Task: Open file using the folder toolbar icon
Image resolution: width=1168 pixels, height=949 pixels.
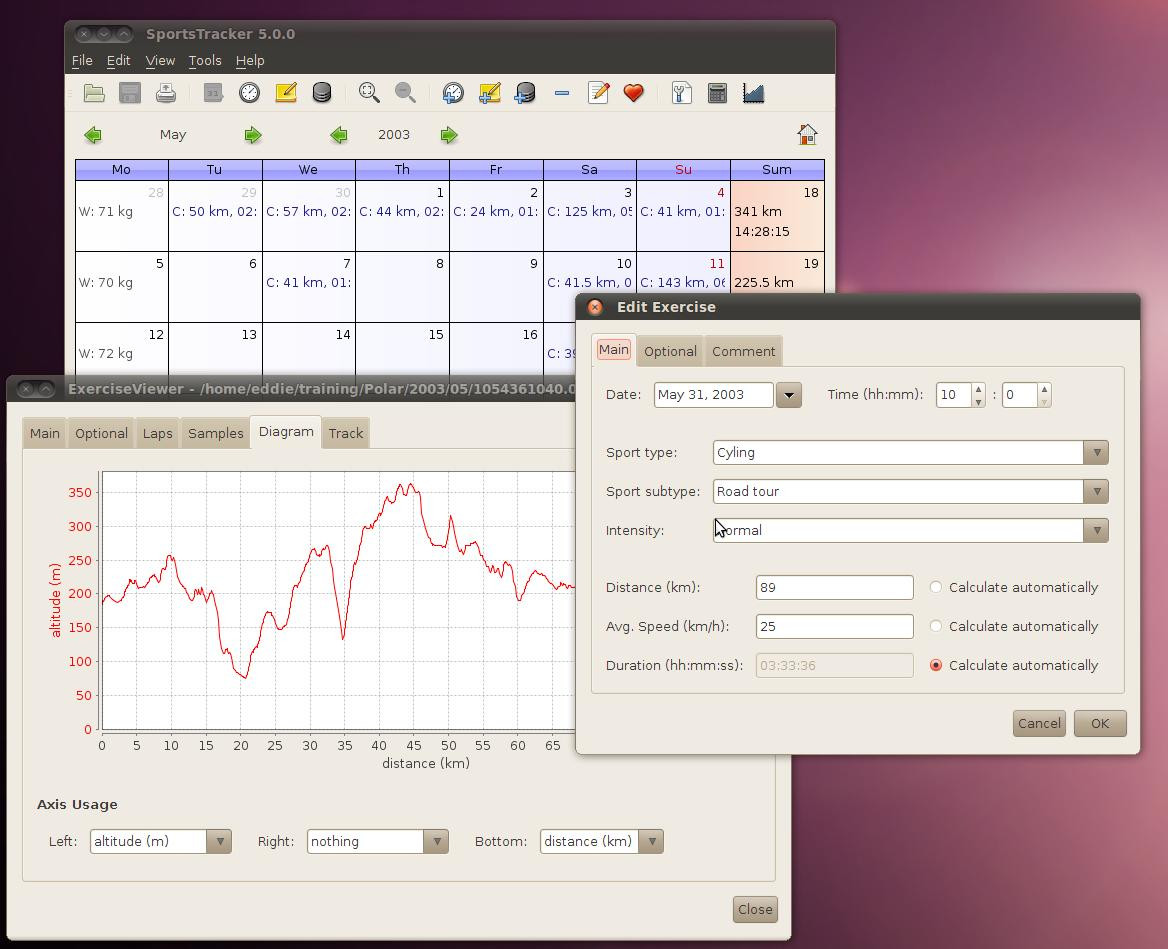Action: 94,93
